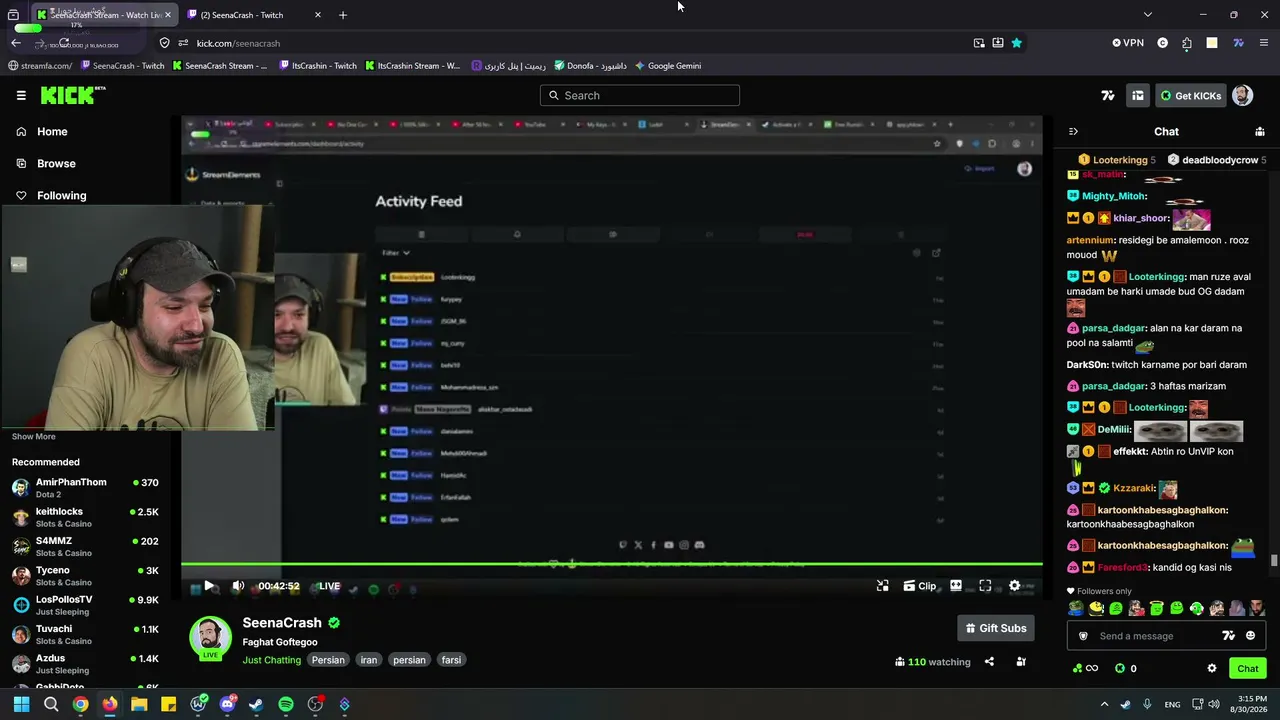Seek on the green video progress bar
The image size is (1280, 720).
click(x=612, y=565)
